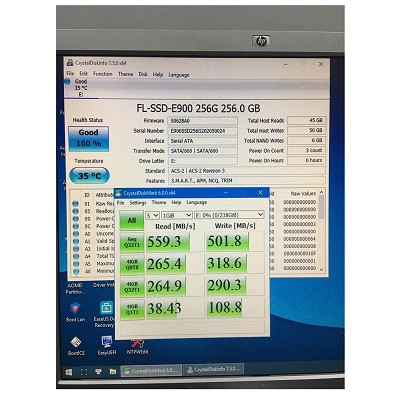This screenshot has width=400, height=400.
Task: Click the FL-SSD-E900 256G drive title
Action: (198, 108)
